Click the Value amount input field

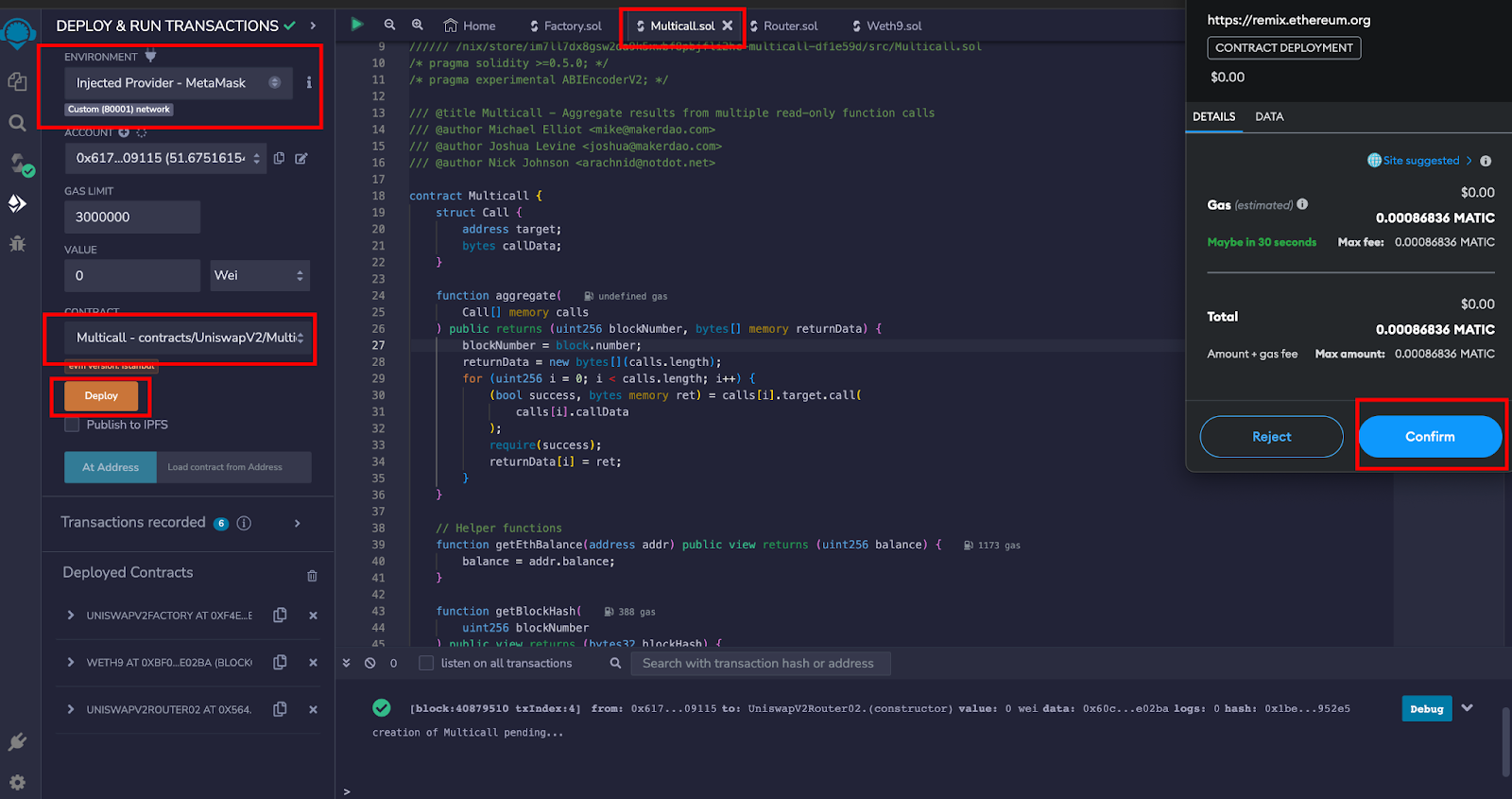point(132,275)
